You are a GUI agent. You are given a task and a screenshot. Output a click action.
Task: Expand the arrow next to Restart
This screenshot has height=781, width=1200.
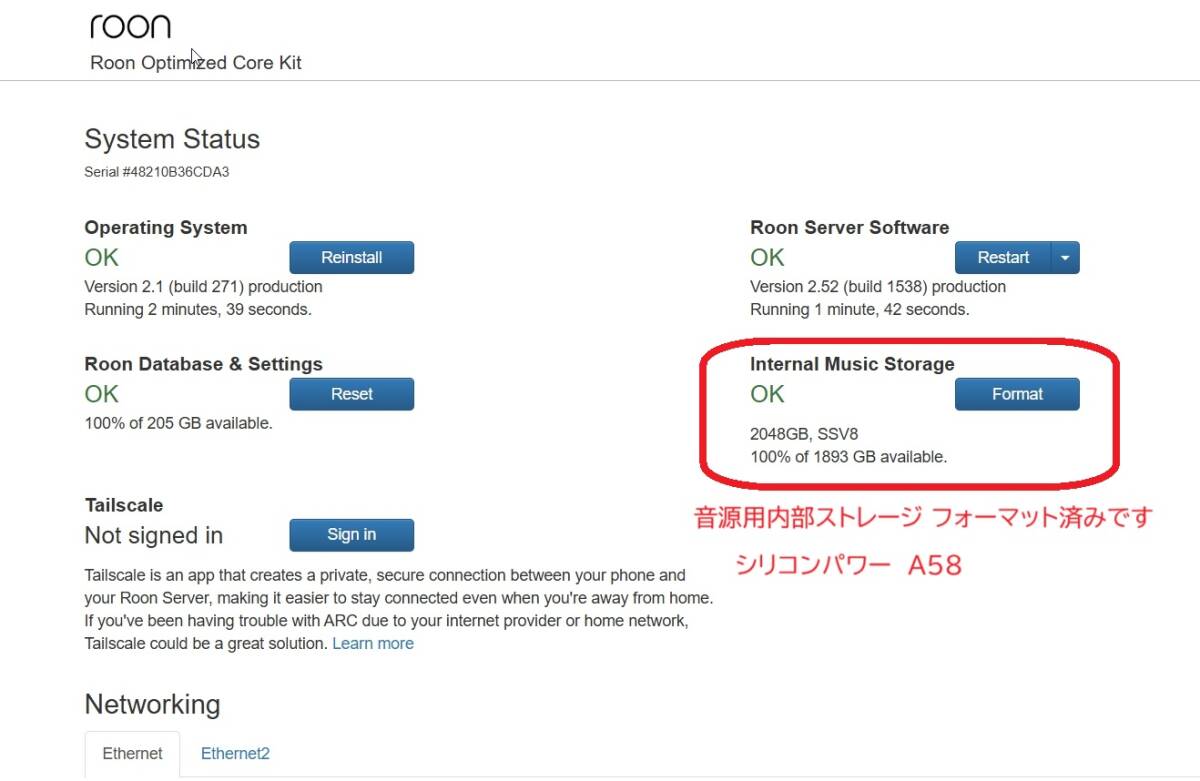[x=1065, y=258]
